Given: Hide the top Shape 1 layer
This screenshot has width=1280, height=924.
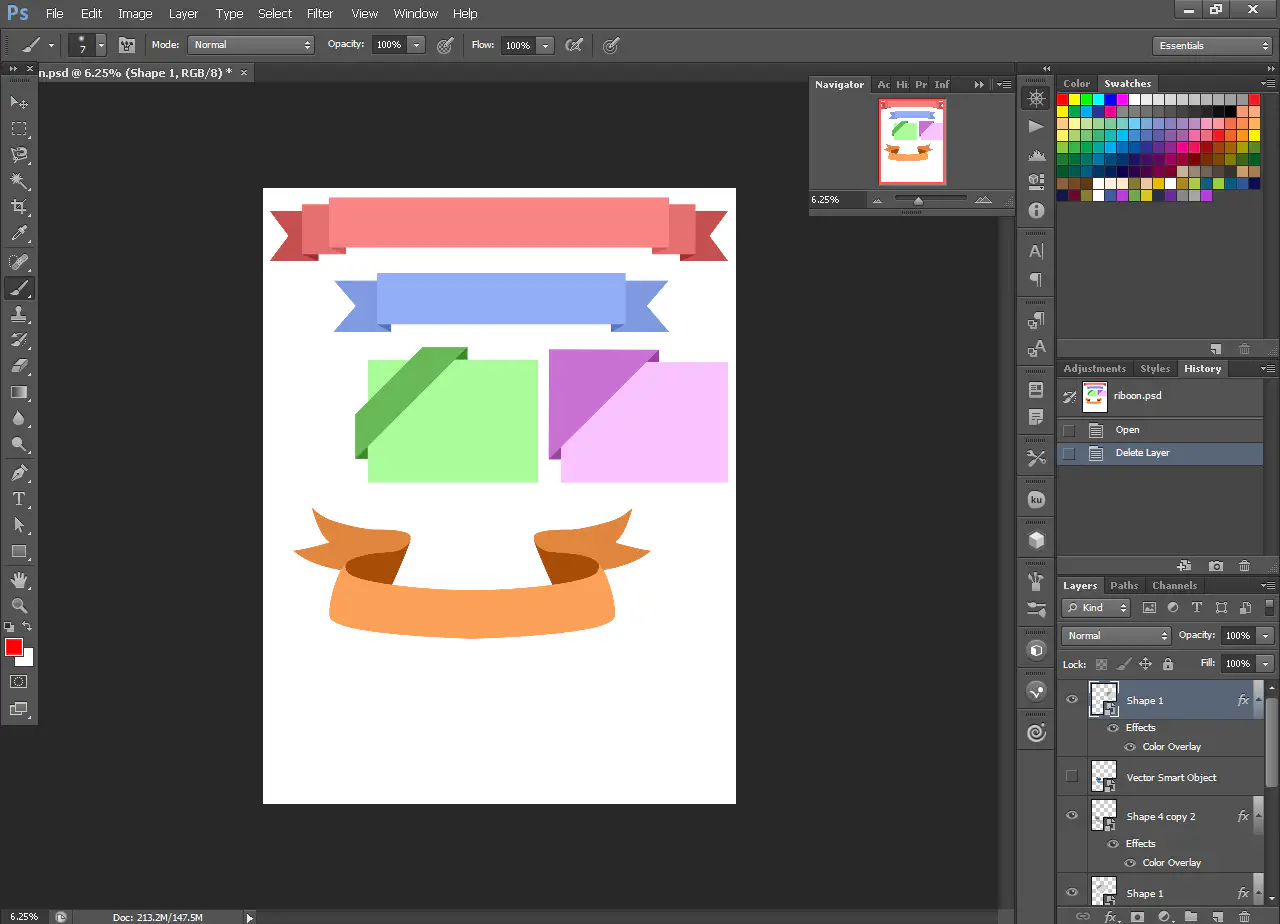Looking at the screenshot, I should pyautogui.click(x=1072, y=700).
